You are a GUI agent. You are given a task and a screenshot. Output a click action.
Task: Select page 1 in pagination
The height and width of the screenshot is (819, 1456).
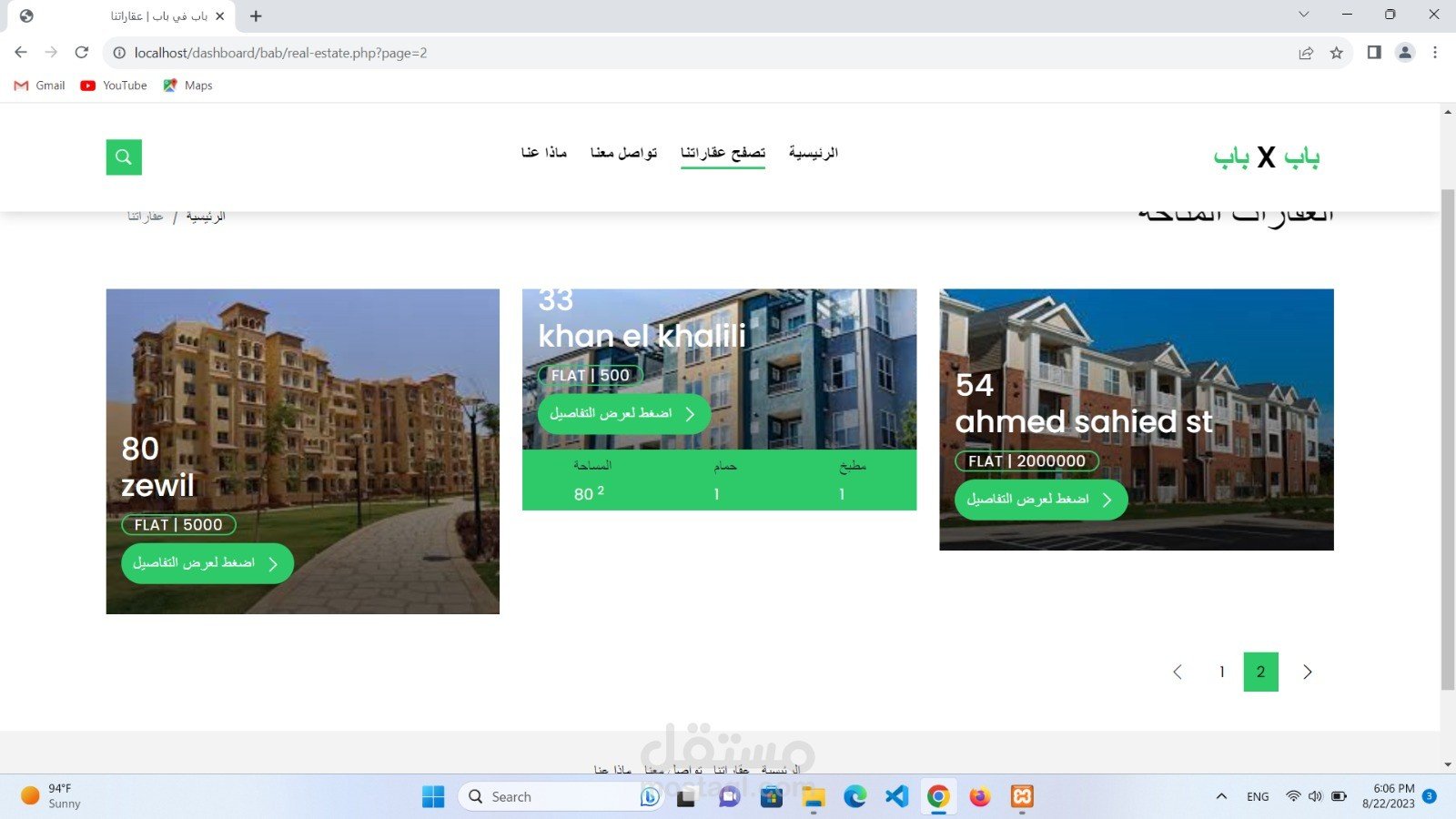(1221, 672)
